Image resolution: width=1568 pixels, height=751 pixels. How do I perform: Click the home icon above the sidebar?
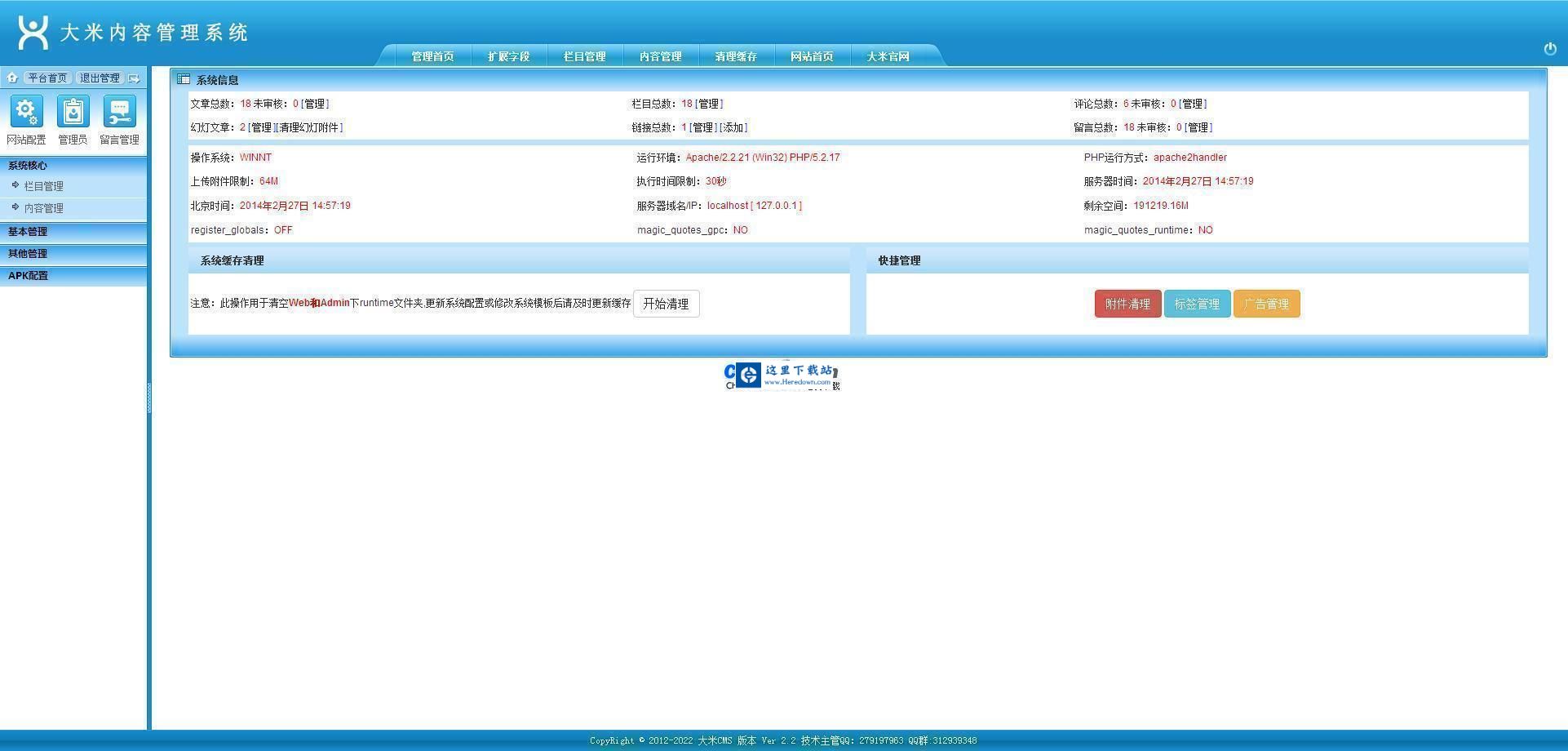[12, 78]
